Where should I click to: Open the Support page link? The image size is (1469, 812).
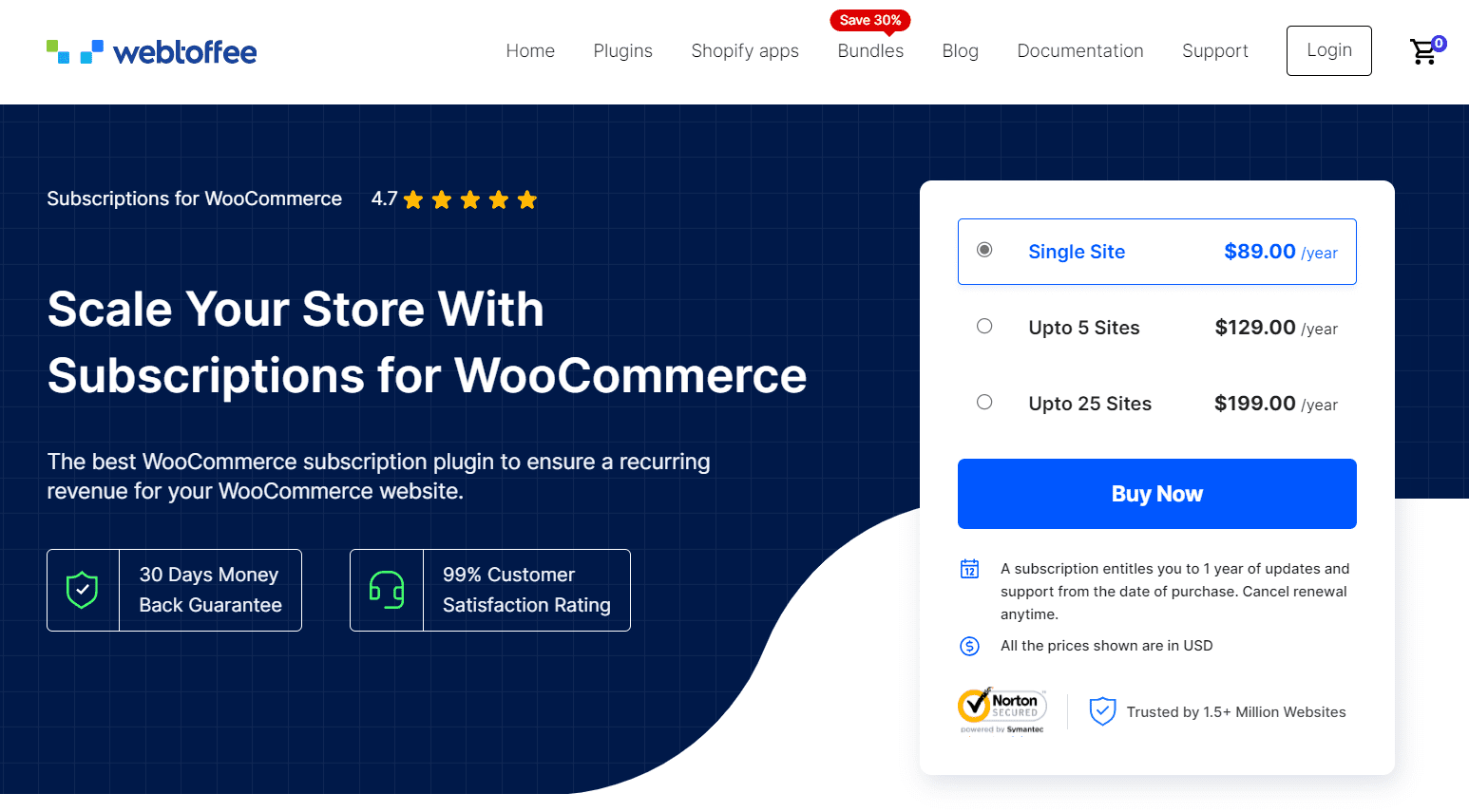point(1215,51)
